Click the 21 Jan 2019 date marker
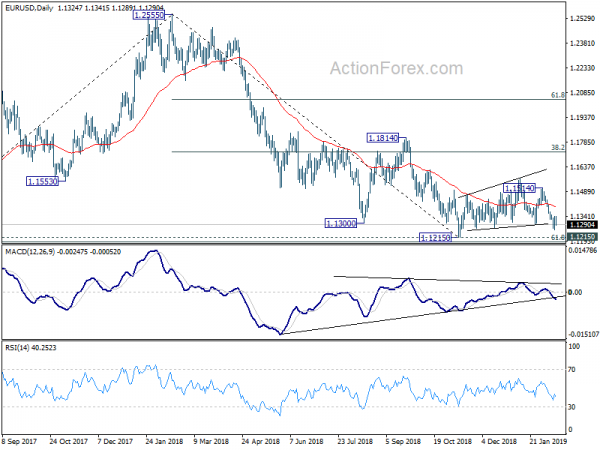The height and width of the screenshot is (450, 600). [548, 441]
